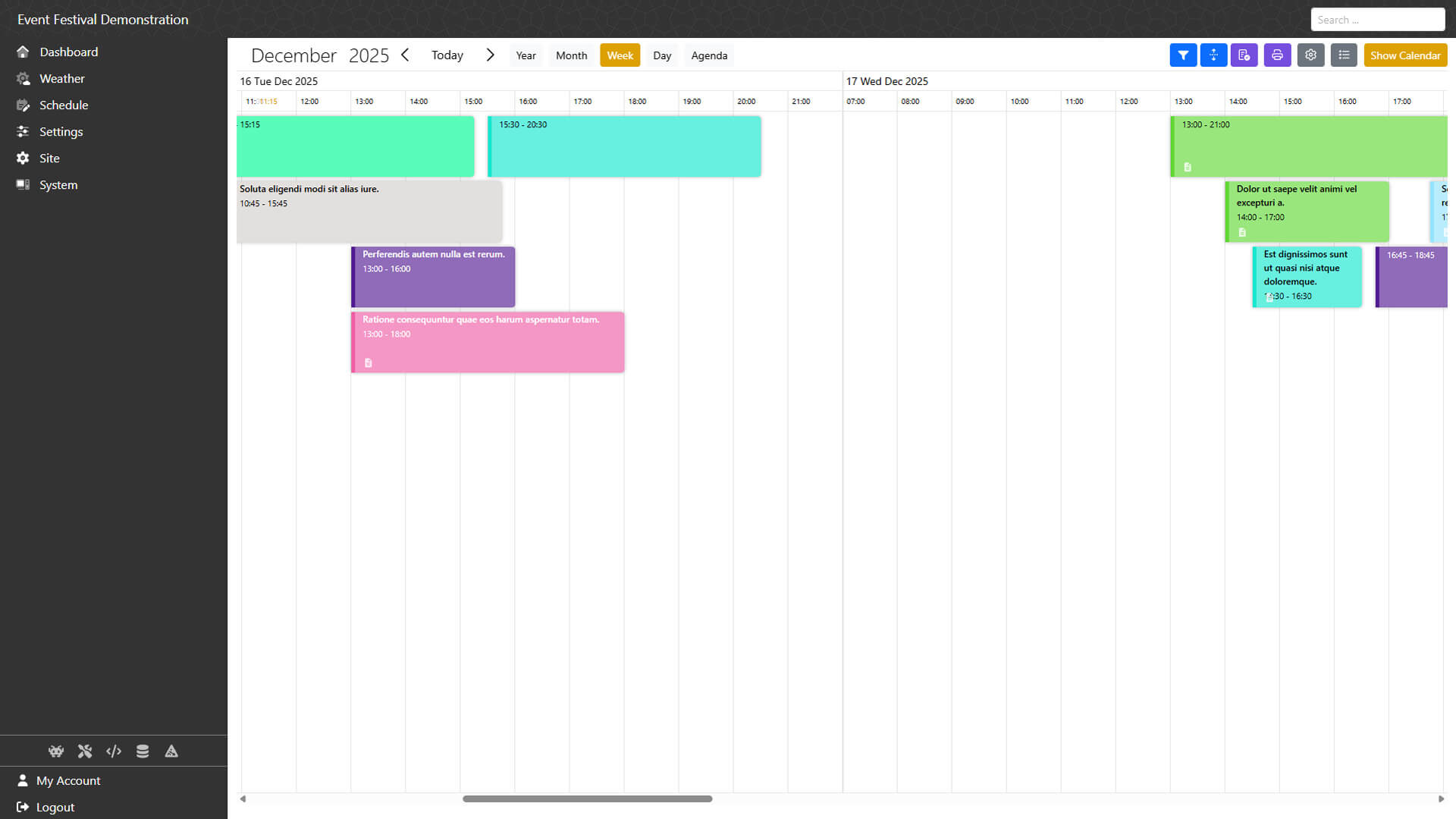Screen dimensions: 1456x819
Task: Go to previous week with left chevron
Action: point(405,55)
